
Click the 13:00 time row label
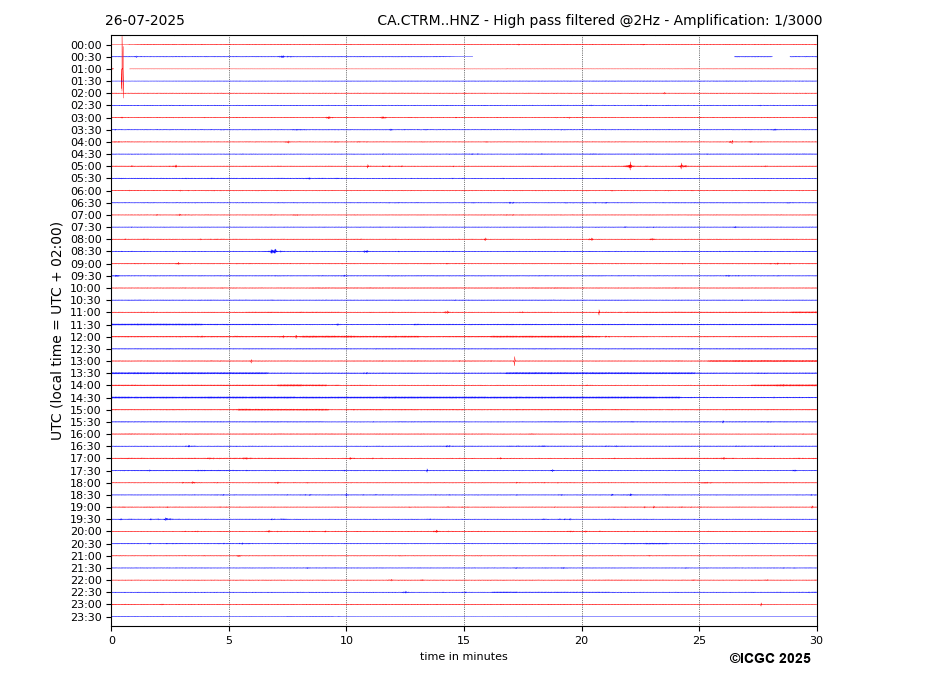click(x=86, y=361)
